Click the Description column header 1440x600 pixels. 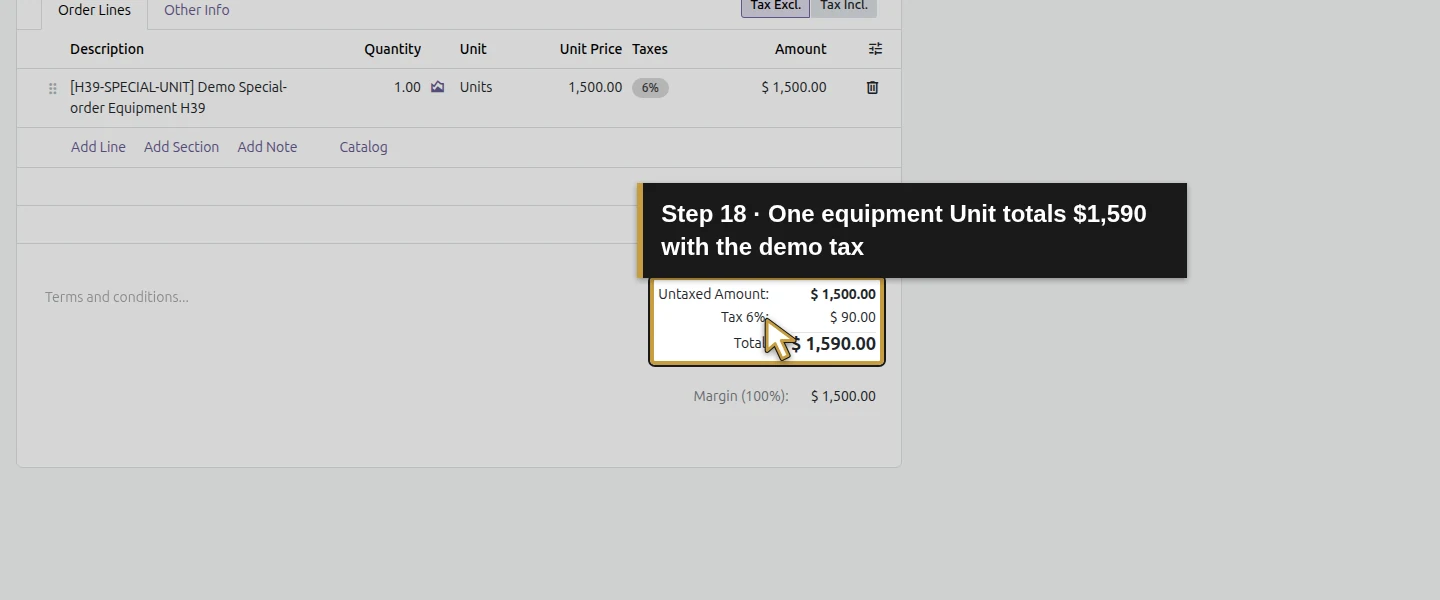pos(107,49)
